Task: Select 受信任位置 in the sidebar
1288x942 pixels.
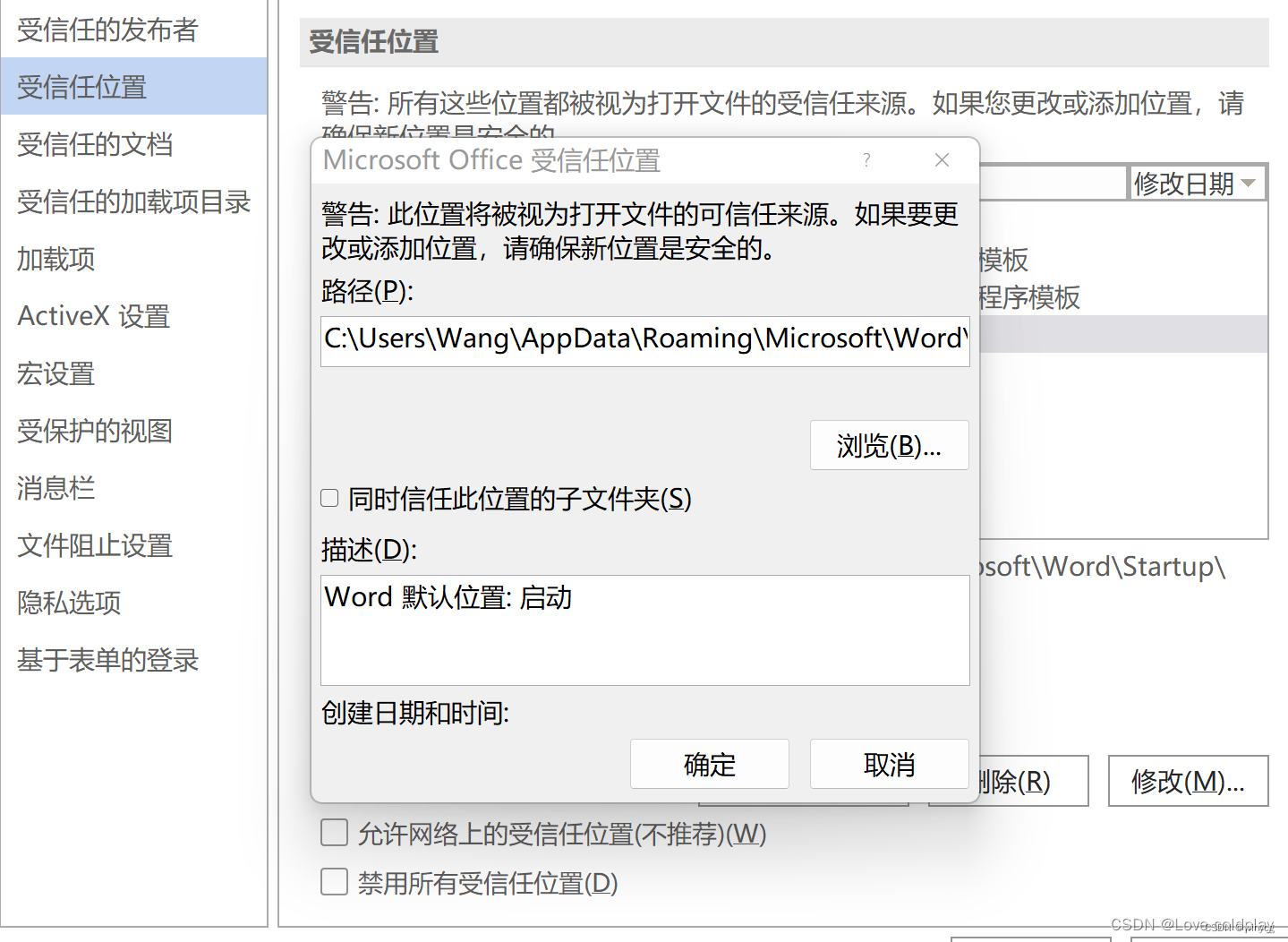Action: coord(133,87)
